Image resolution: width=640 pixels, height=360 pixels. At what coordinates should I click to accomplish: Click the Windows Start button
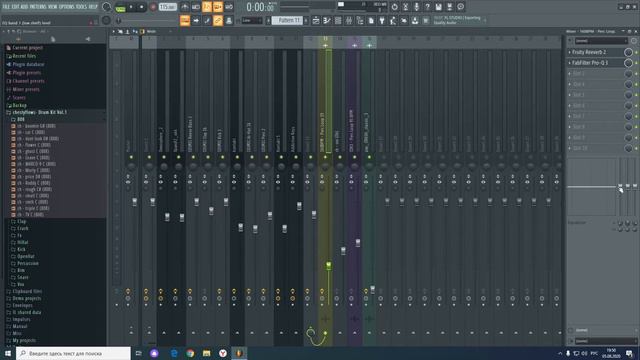point(8,353)
